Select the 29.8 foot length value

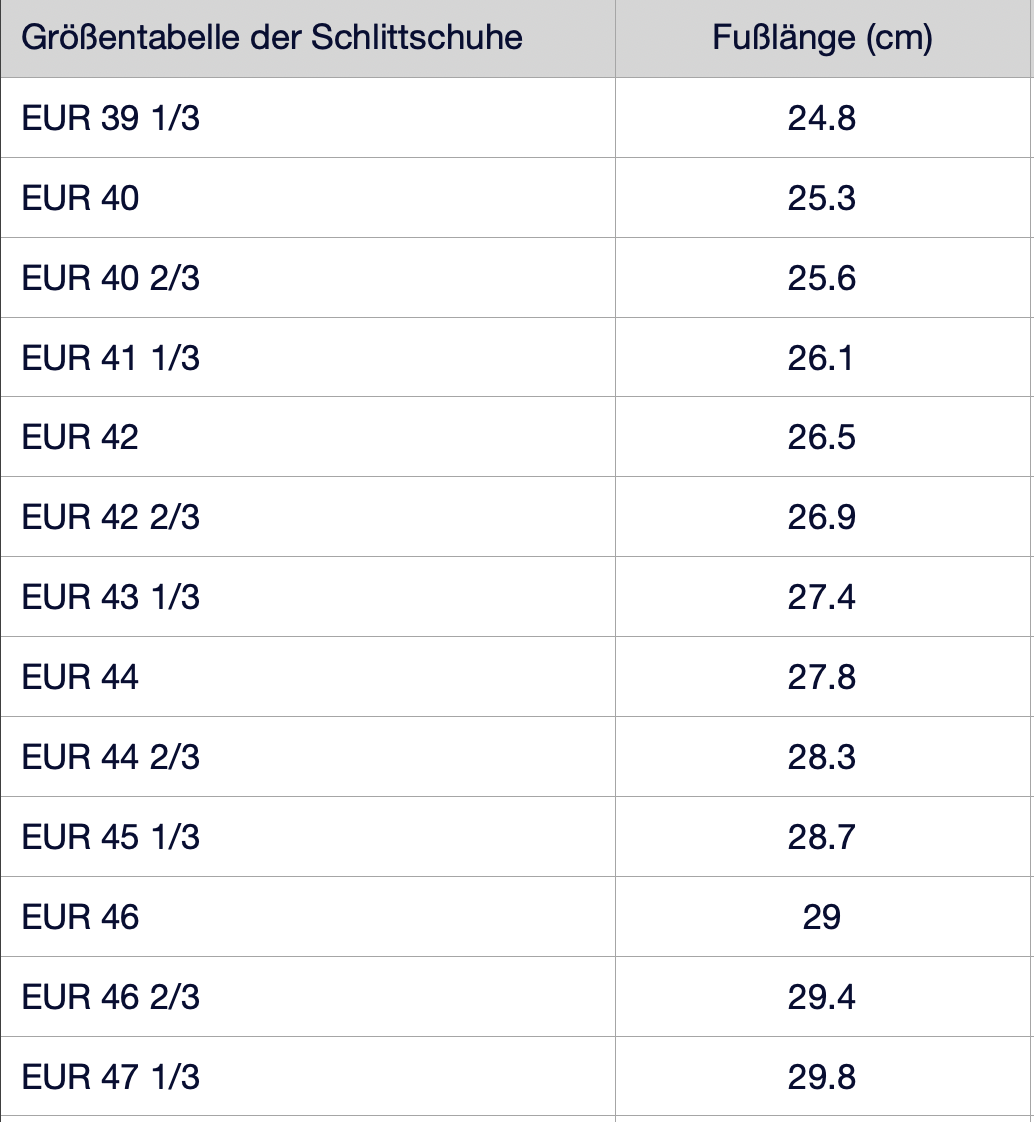[x=822, y=1077]
